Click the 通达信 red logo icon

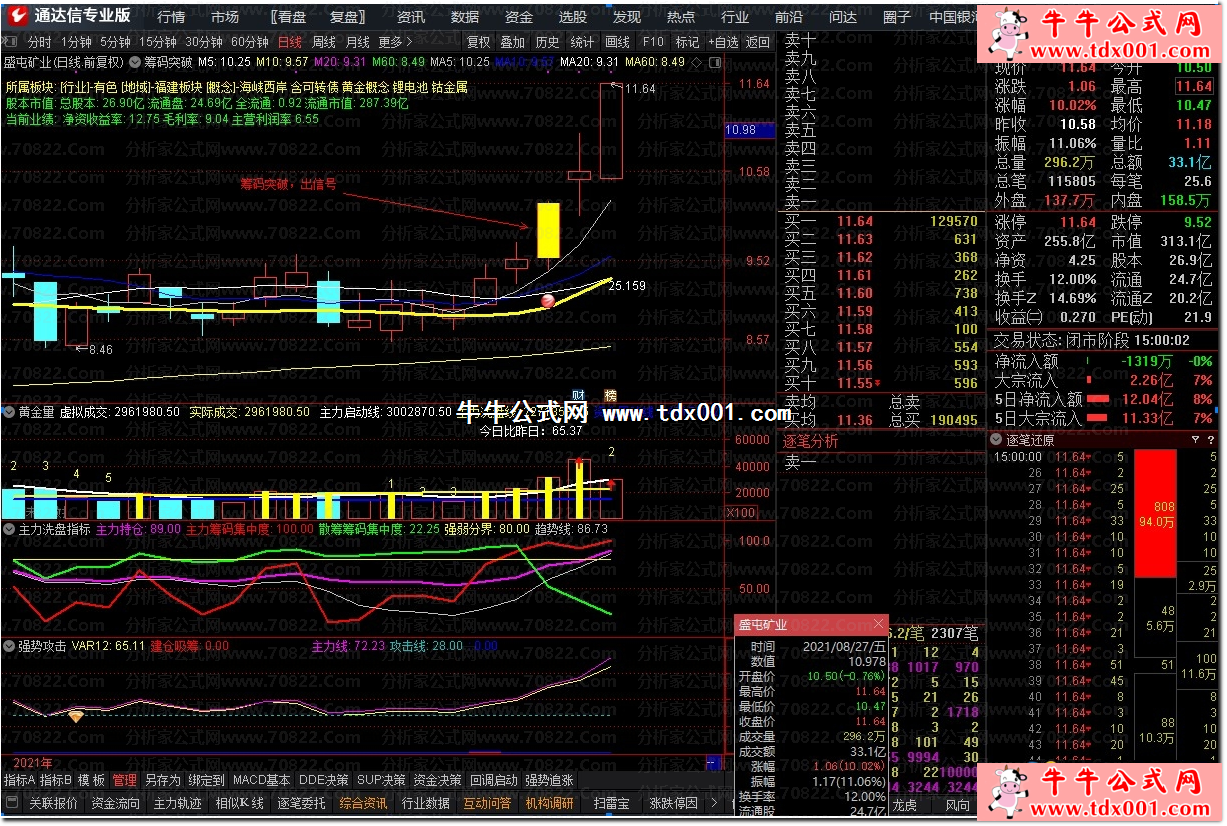[x=16, y=15]
